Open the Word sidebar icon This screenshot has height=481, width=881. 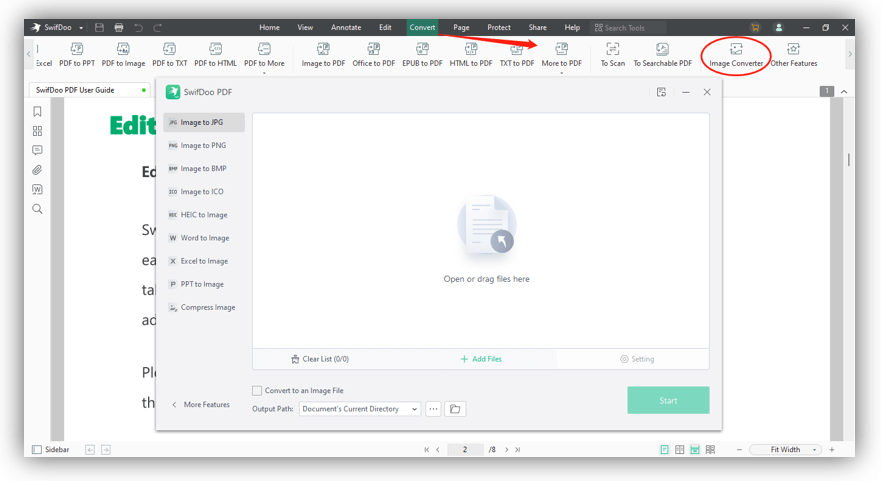pos(37,189)
